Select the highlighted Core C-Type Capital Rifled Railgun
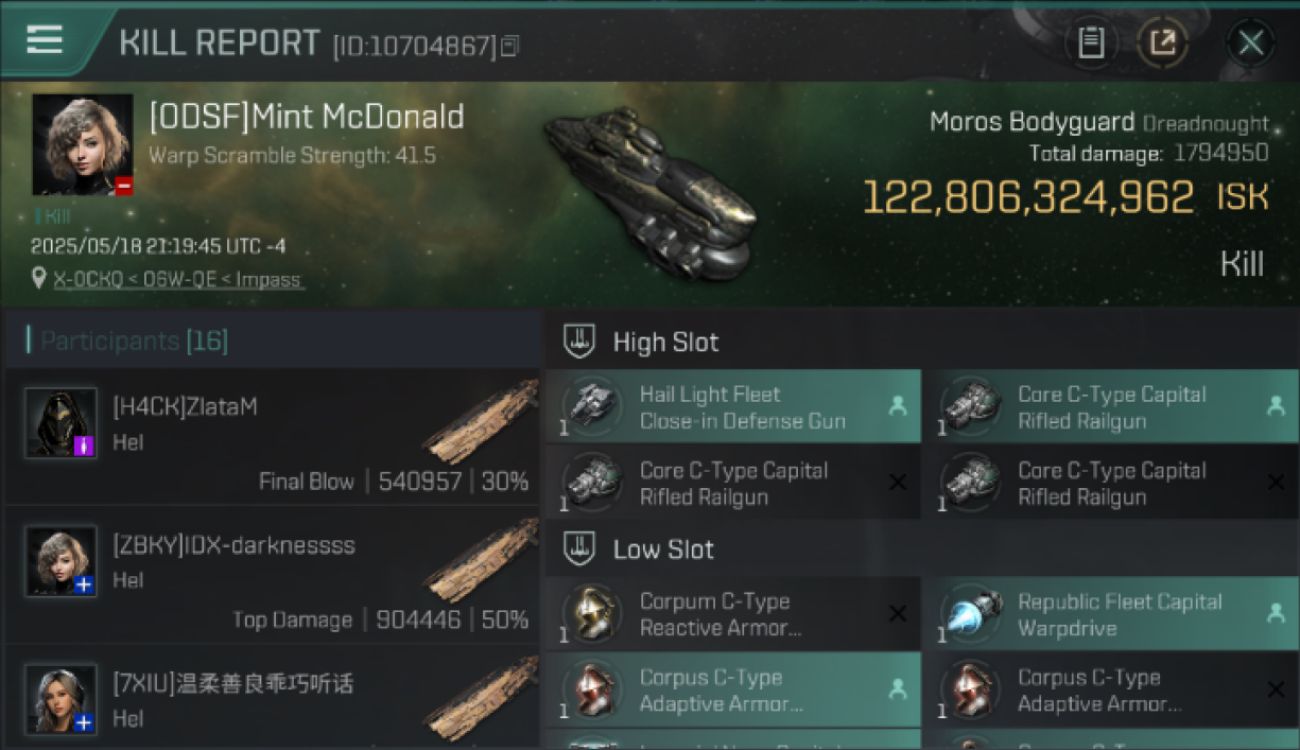This screenshot has width=1300, height=750. [x=1110, y=407]
